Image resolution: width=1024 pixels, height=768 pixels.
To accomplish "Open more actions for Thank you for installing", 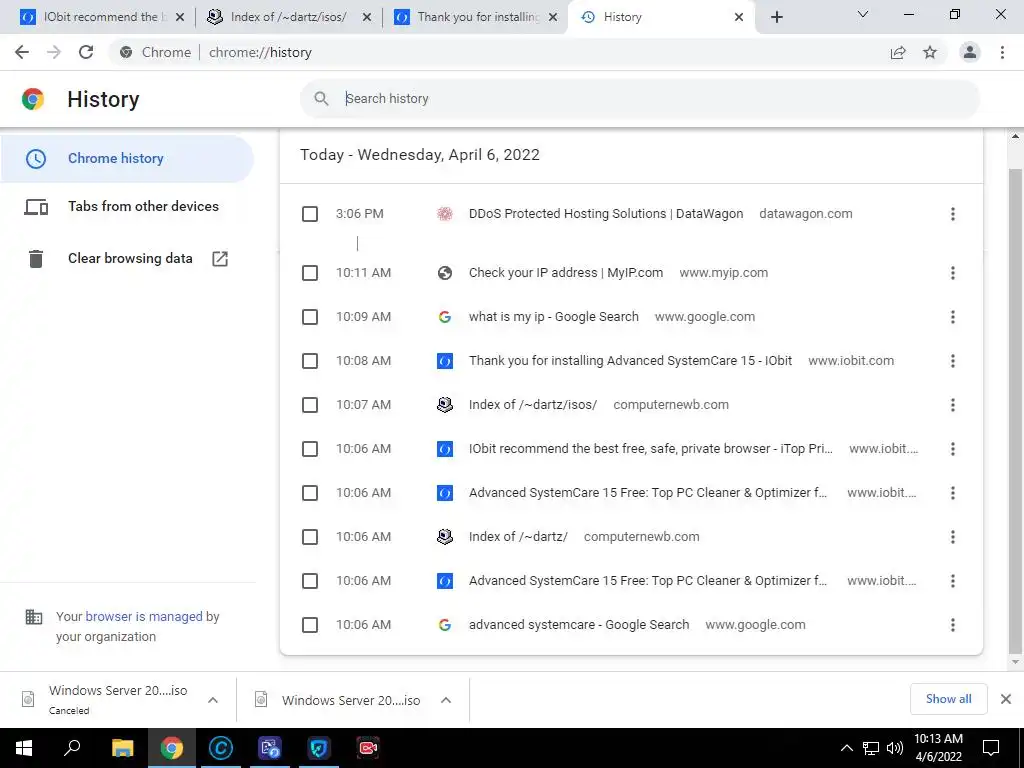I will 953,361.
